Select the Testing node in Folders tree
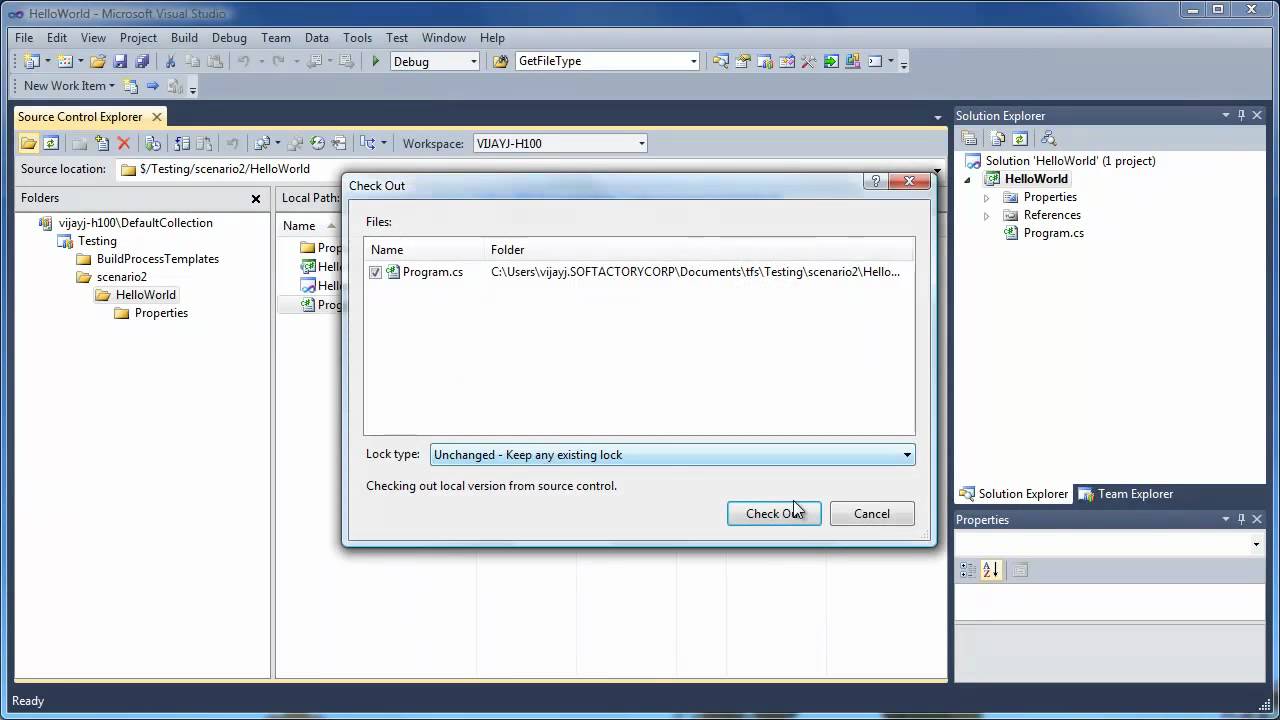1280x720 pixels. [97, 241]
